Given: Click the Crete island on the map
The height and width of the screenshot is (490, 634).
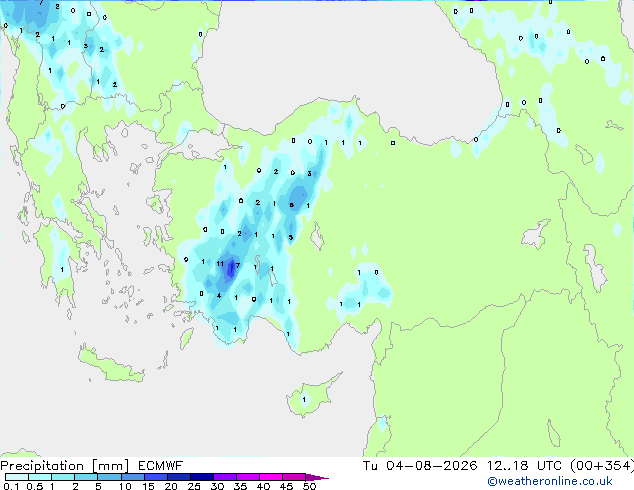Looking at the screenshot, I should [110, 366].
